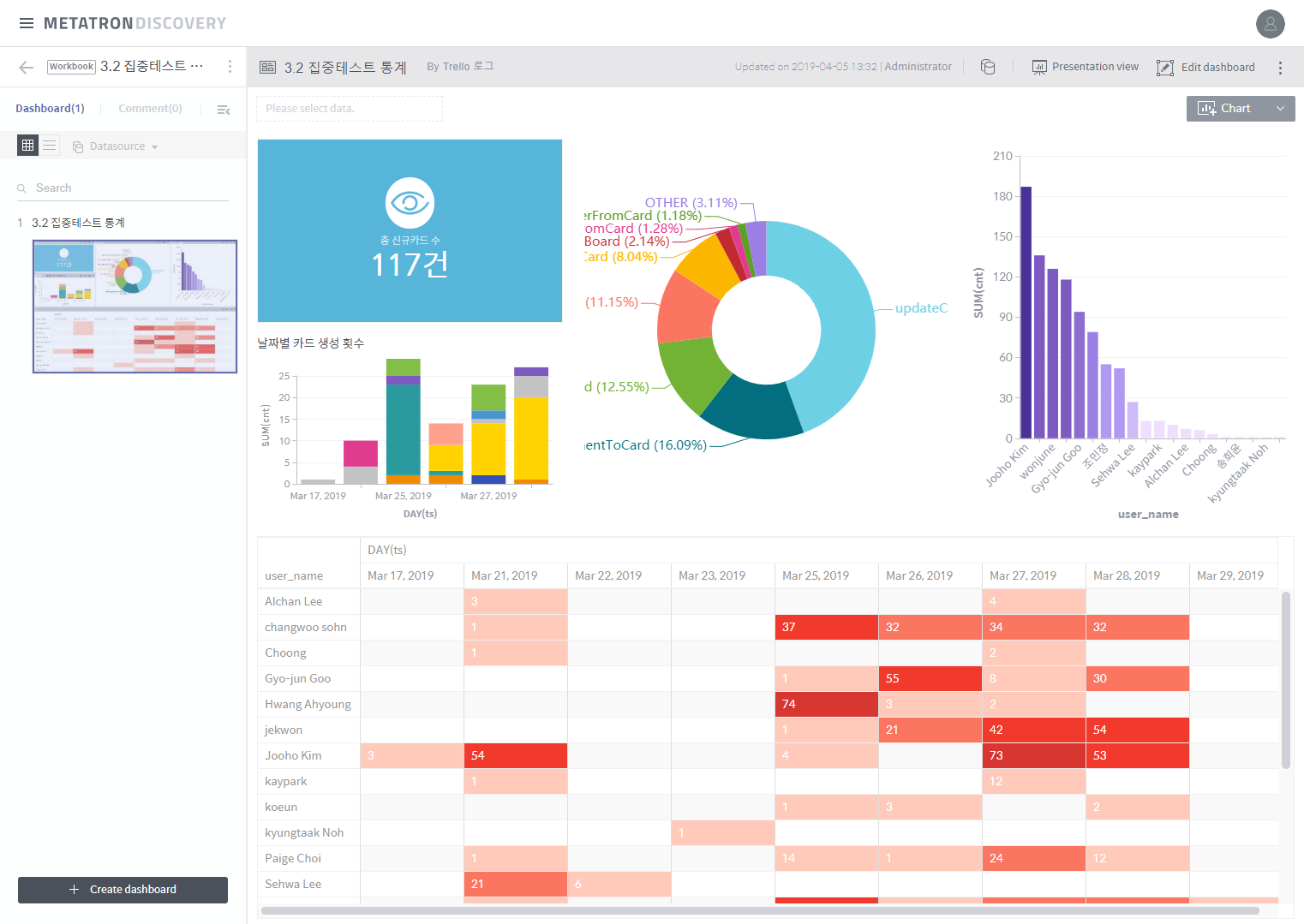
Task: Click the kaypark row label
Action: (285, 781)
